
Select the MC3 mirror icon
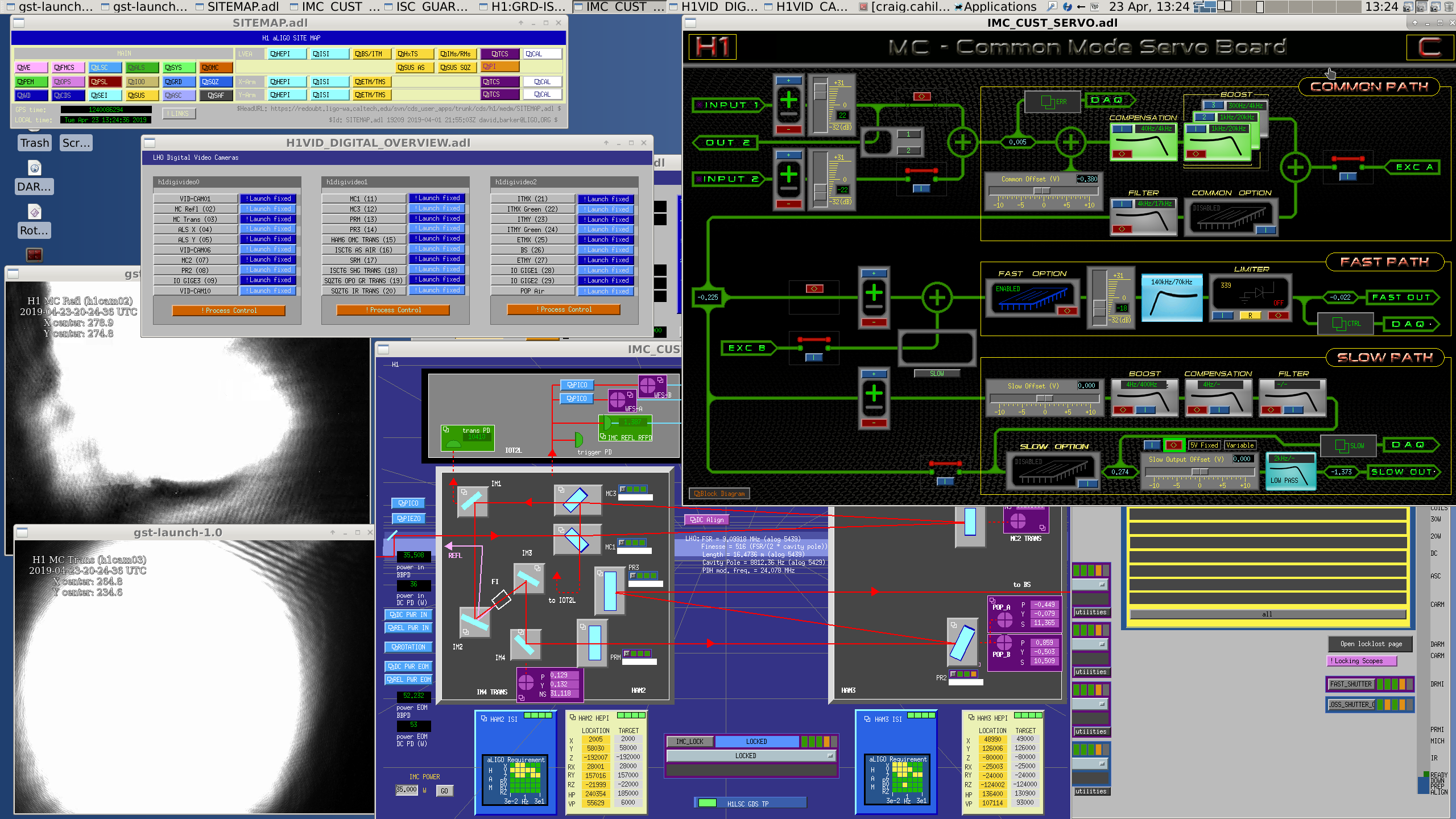coord(578,500)
